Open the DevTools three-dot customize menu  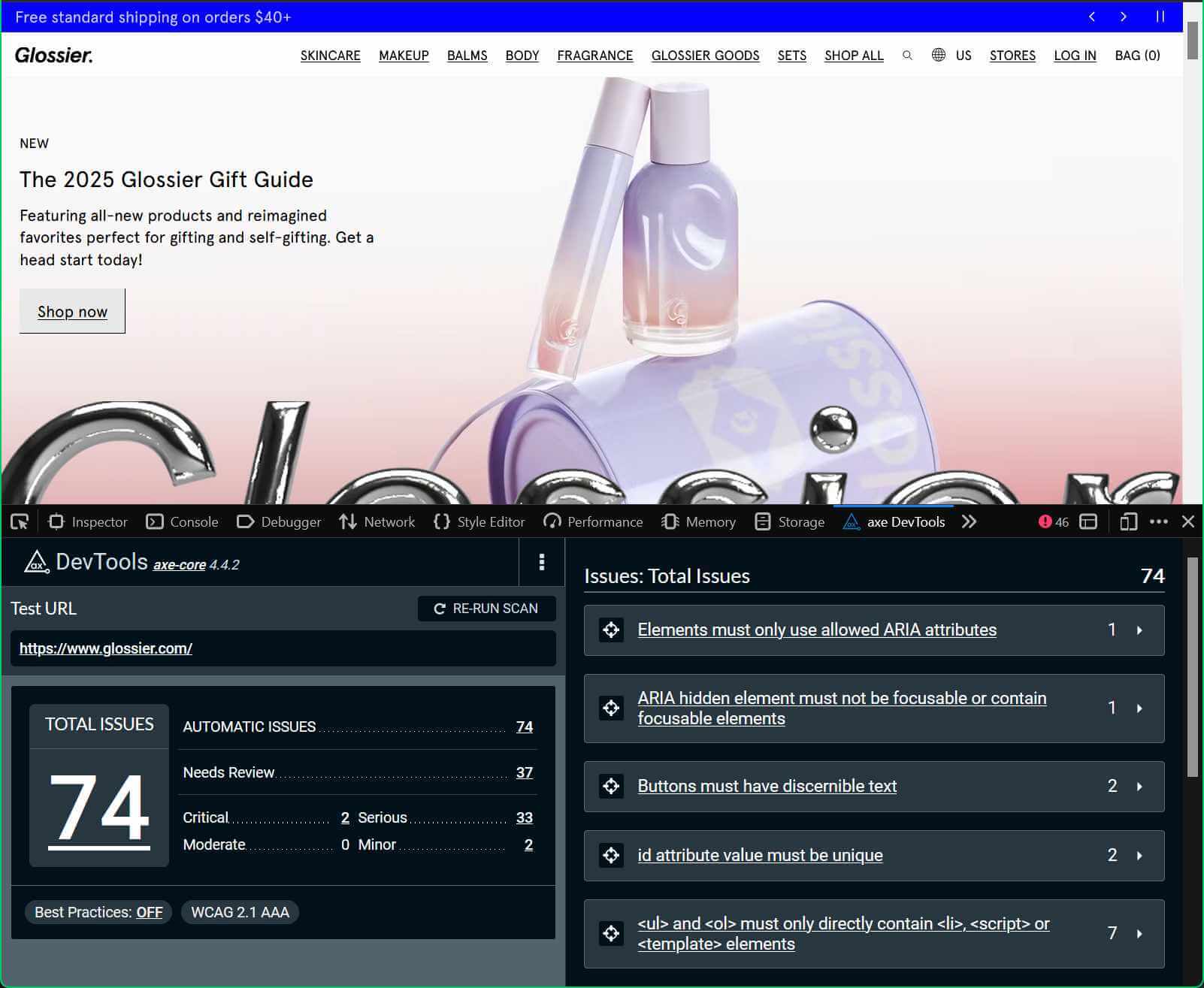click(x=1158, y=521)
